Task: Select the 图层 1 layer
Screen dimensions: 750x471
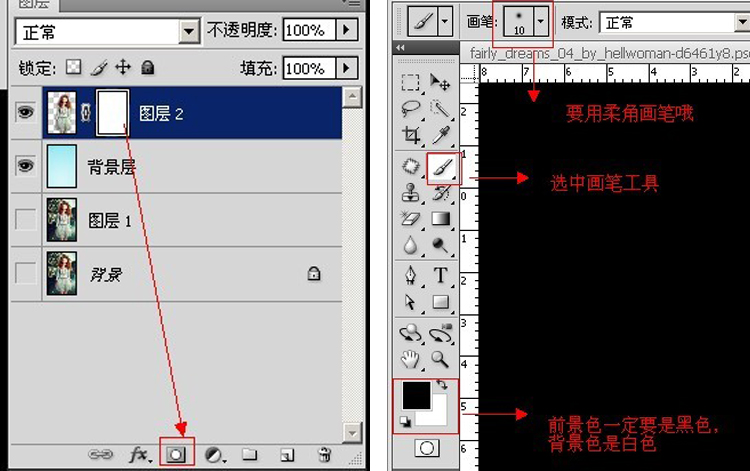Action: [192, 220]
